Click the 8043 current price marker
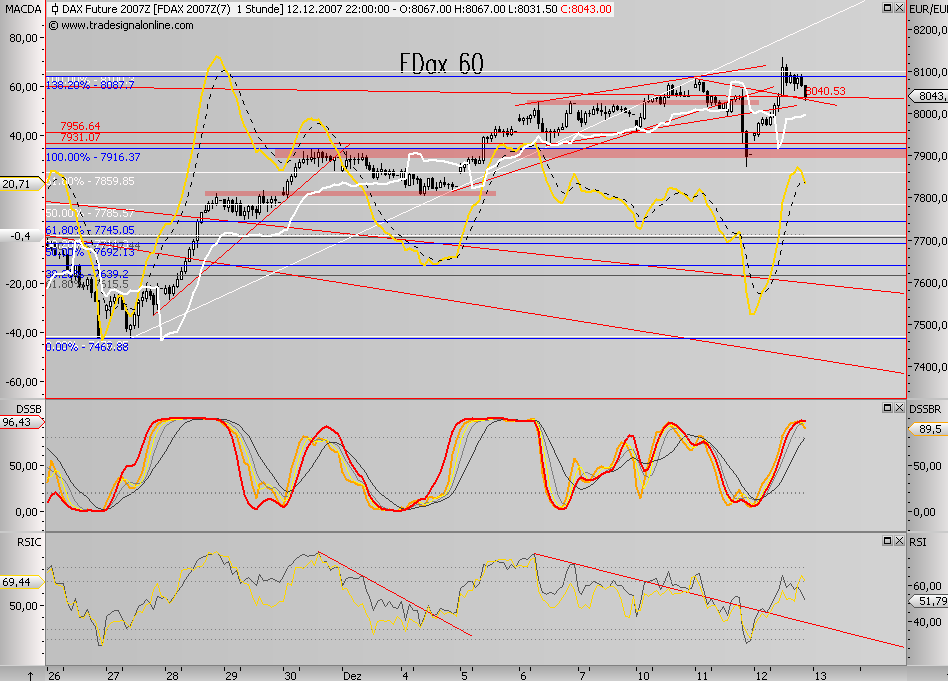Image resolution: width=948 pixels, height=681 pixels. (929, 96)
